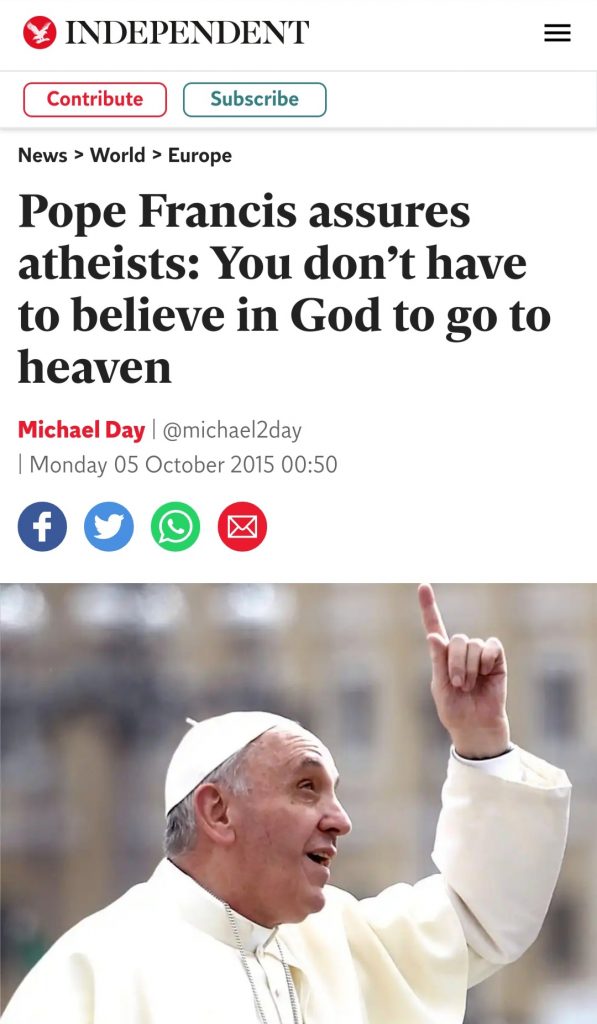This screenshot has width=597, height=1024.
Task: Click the Subscribe button
Action: coord(255,99)
